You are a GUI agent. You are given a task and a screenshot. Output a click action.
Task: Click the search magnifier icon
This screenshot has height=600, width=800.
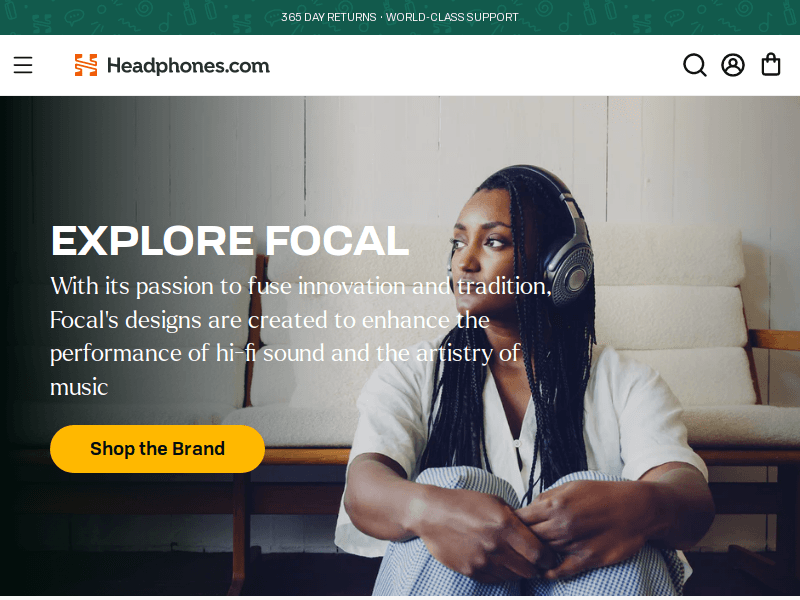pos(695,65)
